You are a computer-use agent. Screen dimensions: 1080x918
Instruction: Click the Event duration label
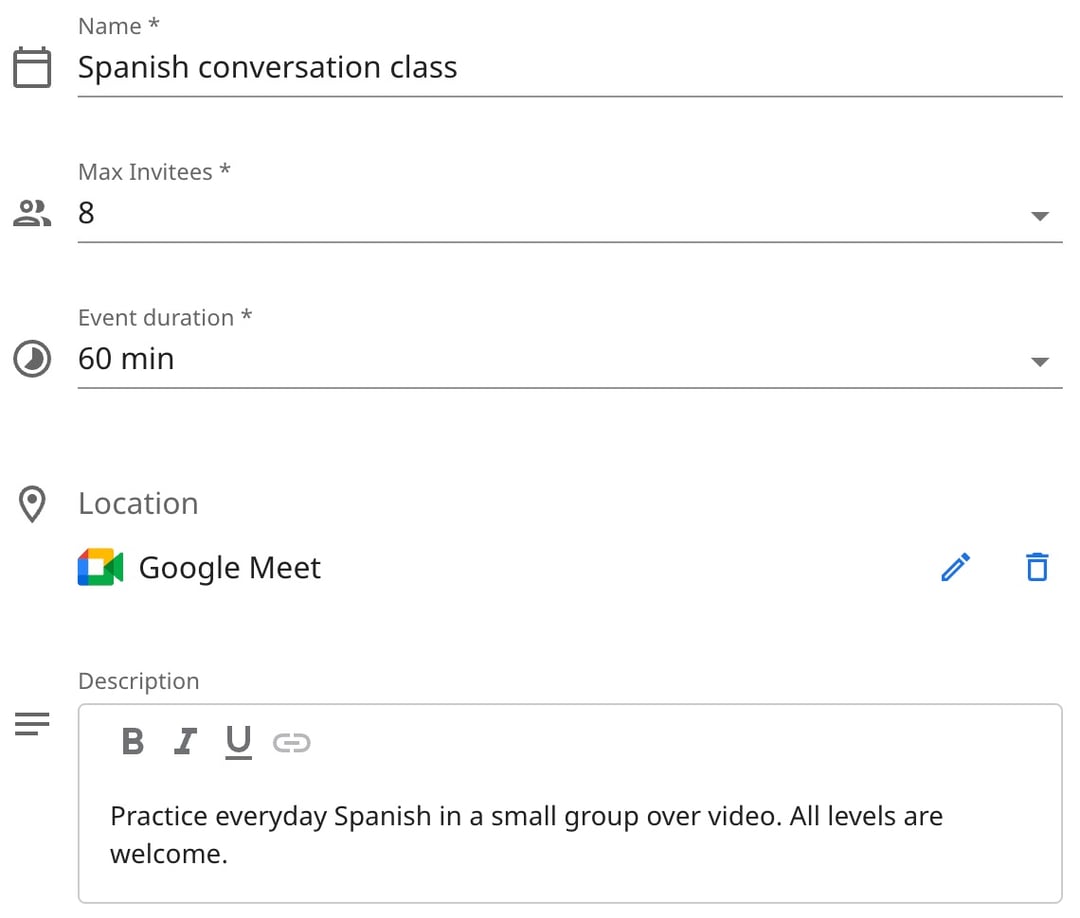point(165,317)
